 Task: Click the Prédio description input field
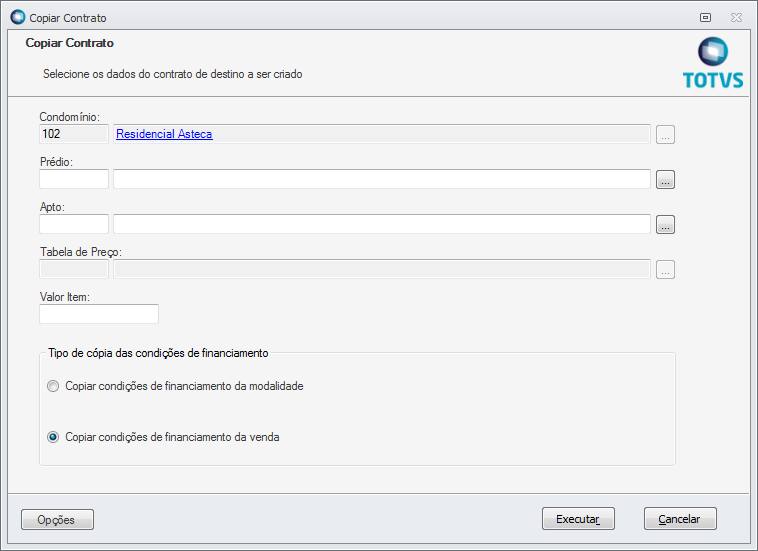(382, 179)
